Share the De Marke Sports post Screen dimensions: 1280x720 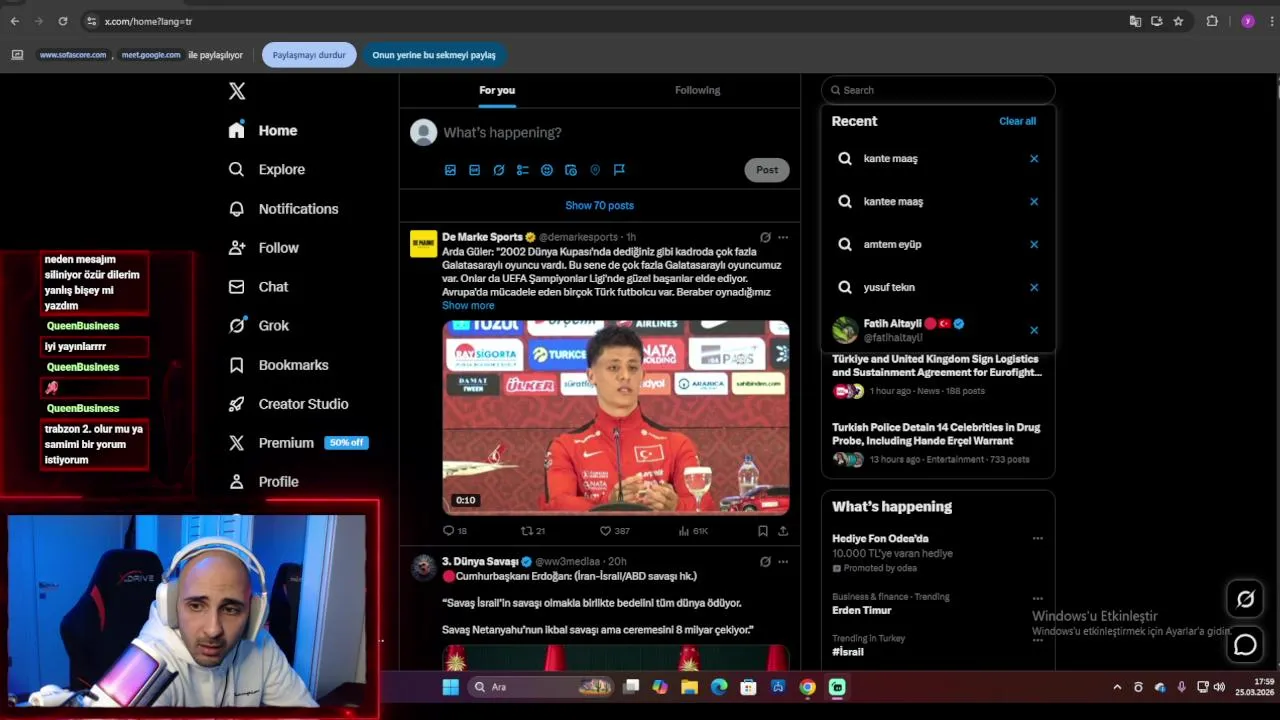(x=783, y=531)
